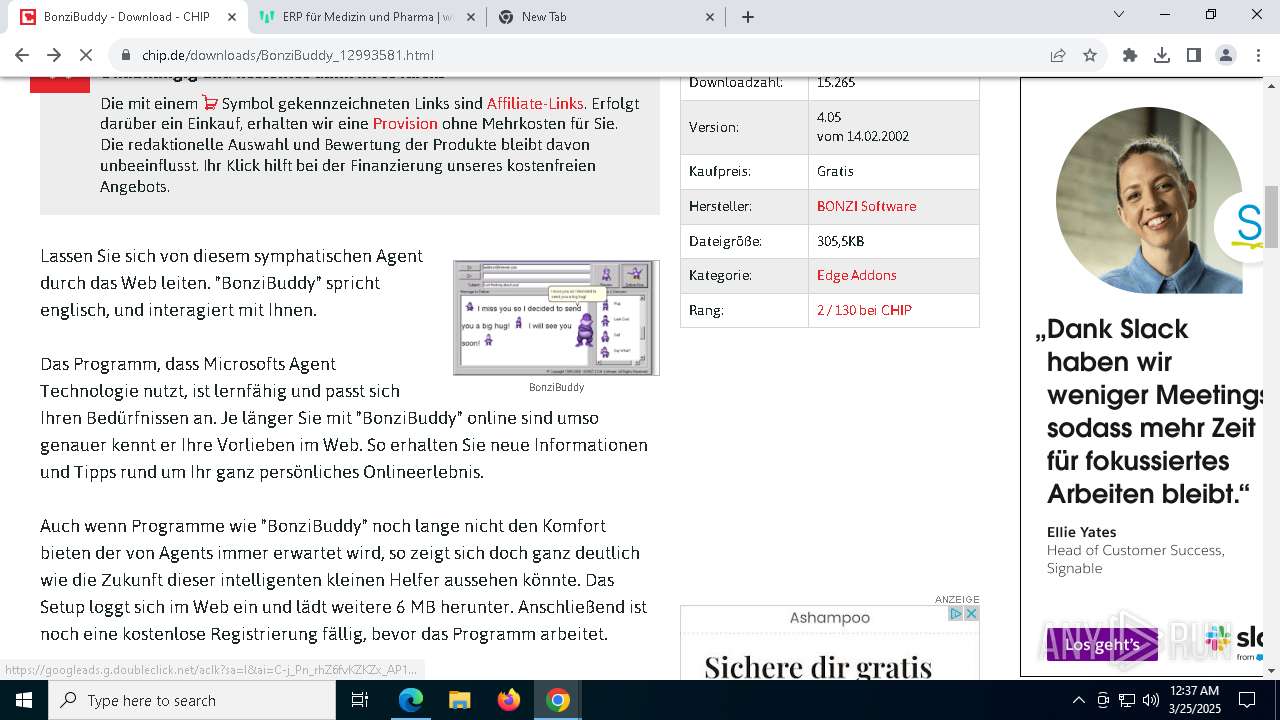Show hidden system tray icons
This screenshot has width=1280, height=720.
click(1078, 700)
